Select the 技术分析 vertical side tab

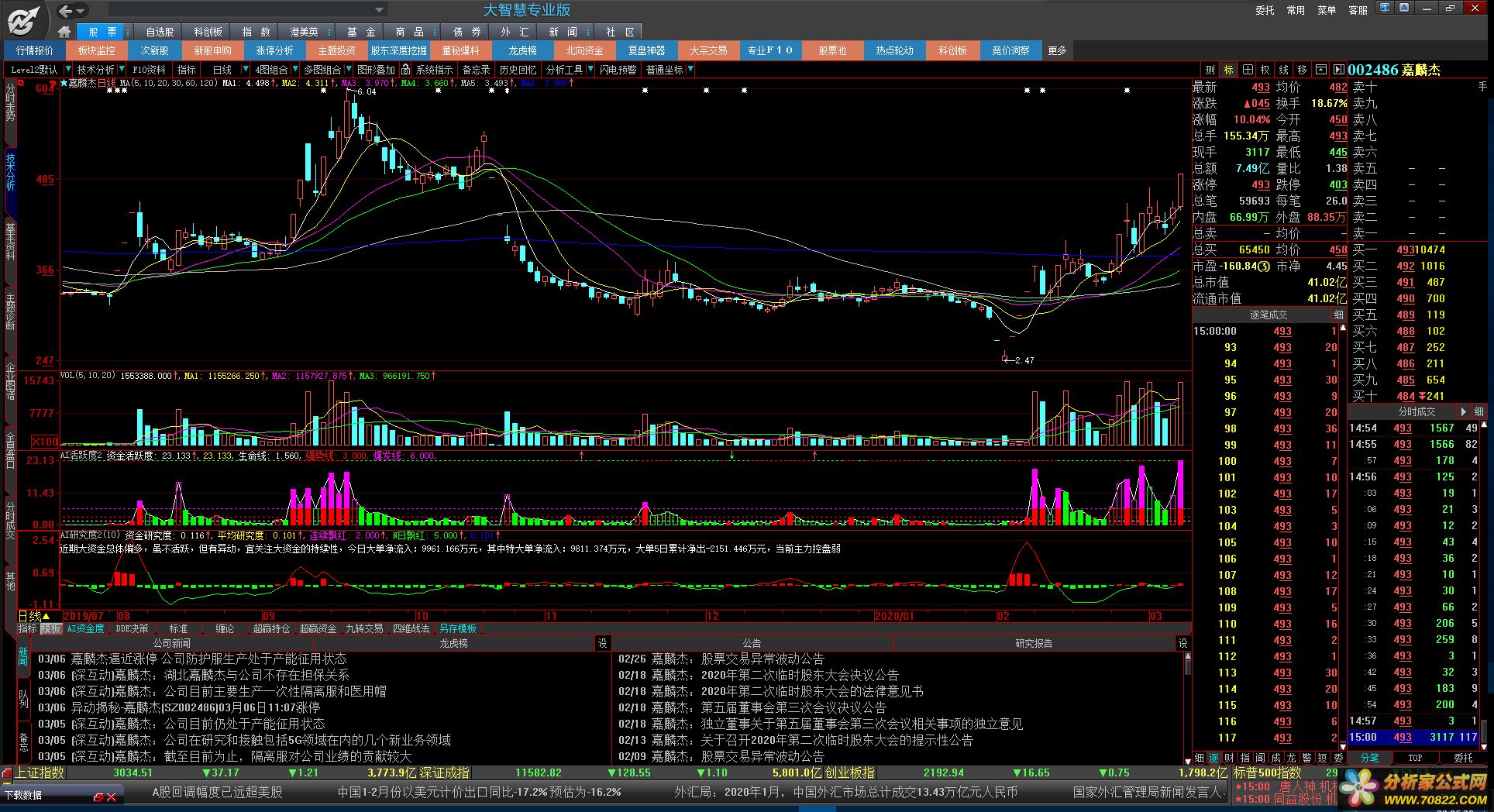10,172
